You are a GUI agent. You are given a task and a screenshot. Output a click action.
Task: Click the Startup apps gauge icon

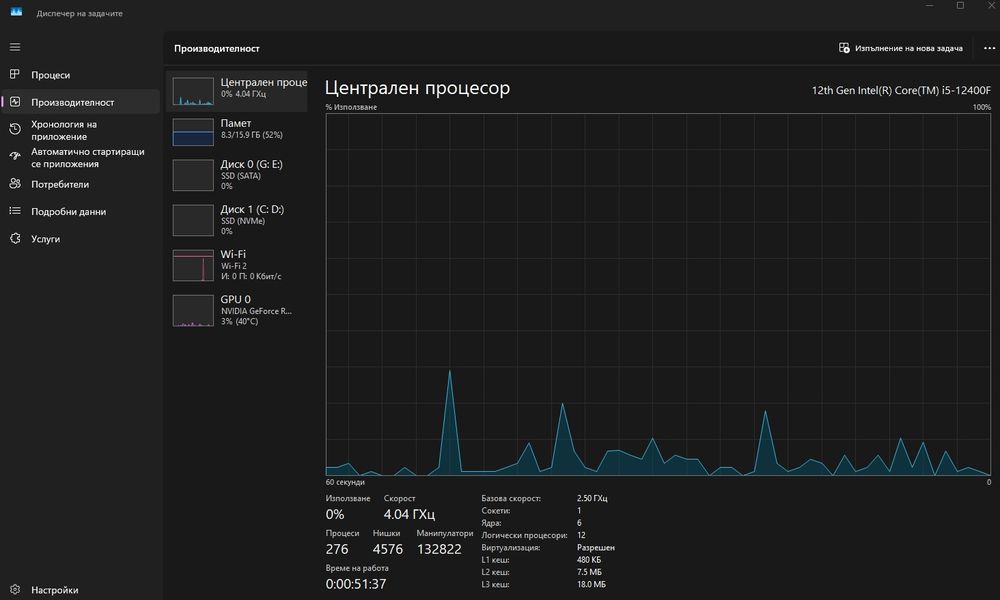[15, 156]
